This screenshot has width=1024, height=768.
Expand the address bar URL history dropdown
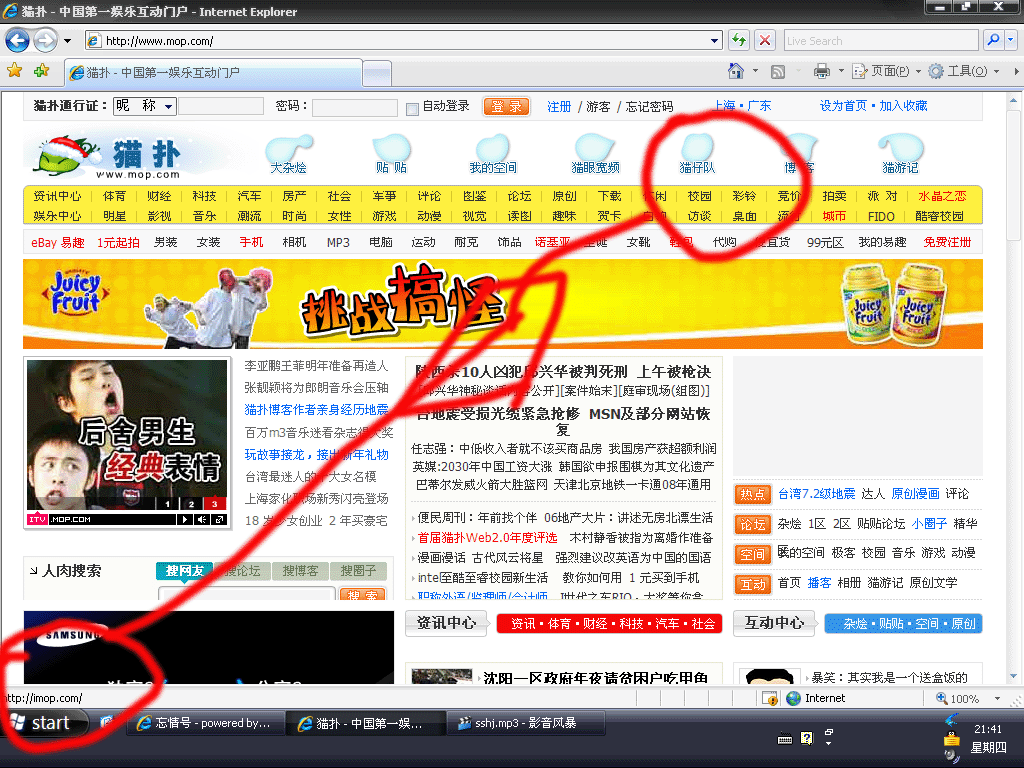coord(714,40)
